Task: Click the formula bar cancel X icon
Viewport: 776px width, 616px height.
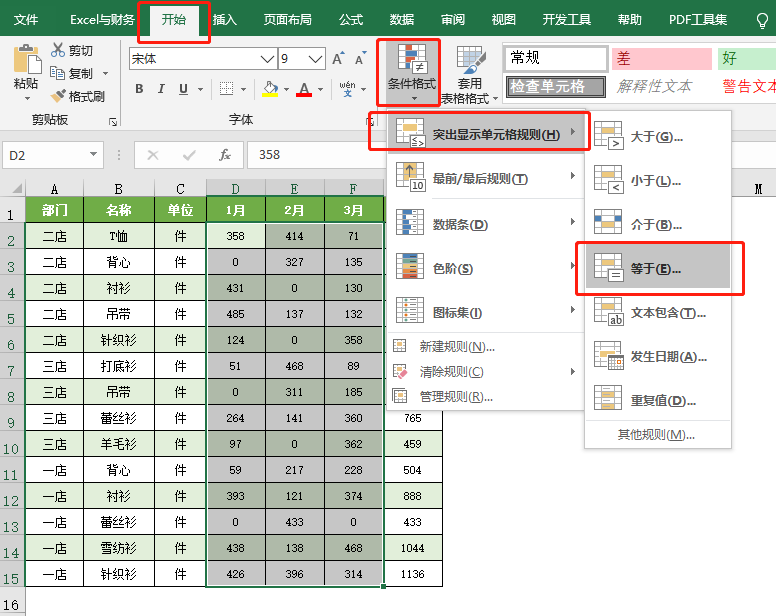Action: coord(153,155)
